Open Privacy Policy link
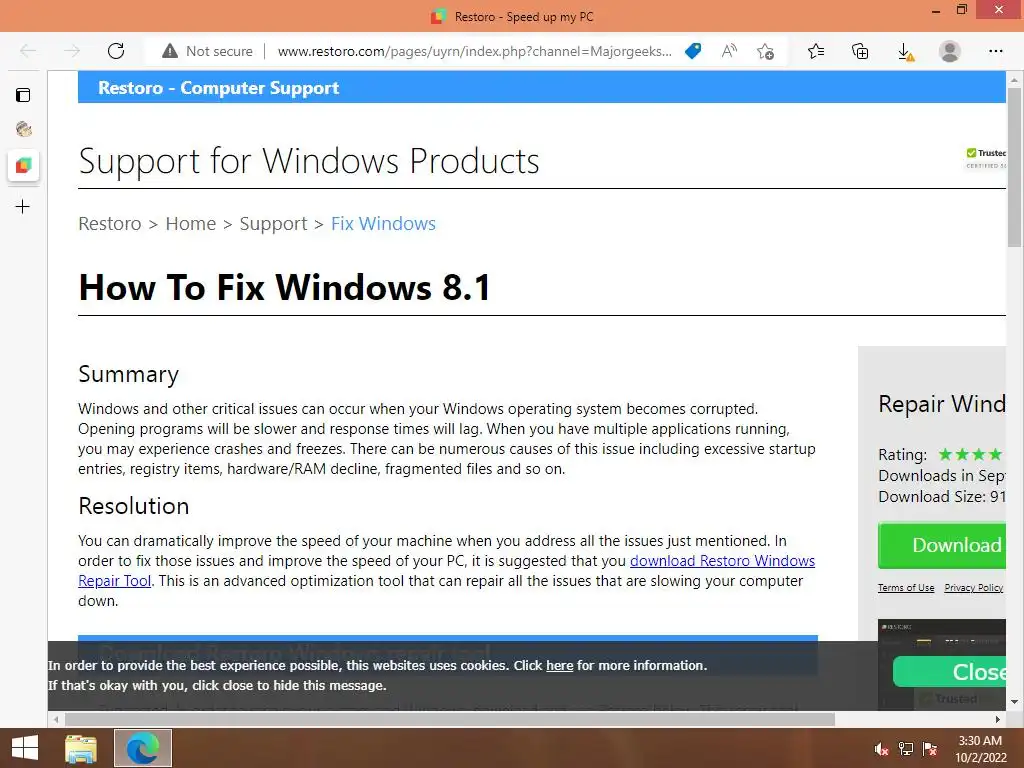Screen dimensions: 1024x768 [974, 588]
